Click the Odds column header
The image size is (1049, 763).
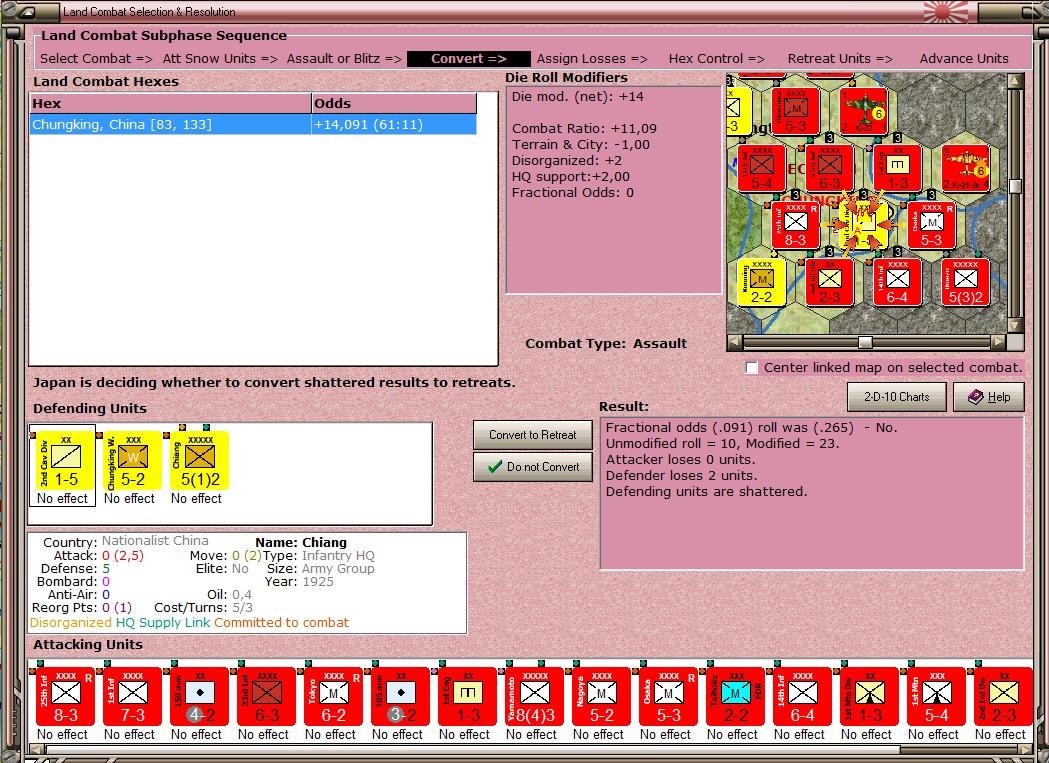point(394,103)
